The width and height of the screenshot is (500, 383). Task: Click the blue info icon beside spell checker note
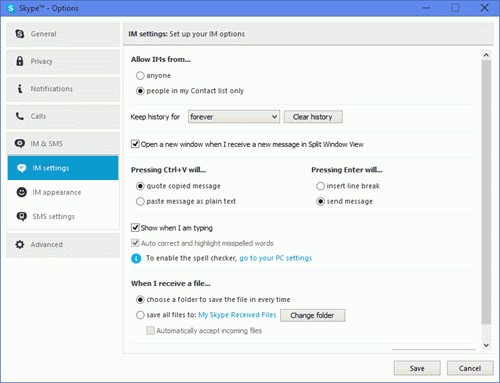coord(136,258)
